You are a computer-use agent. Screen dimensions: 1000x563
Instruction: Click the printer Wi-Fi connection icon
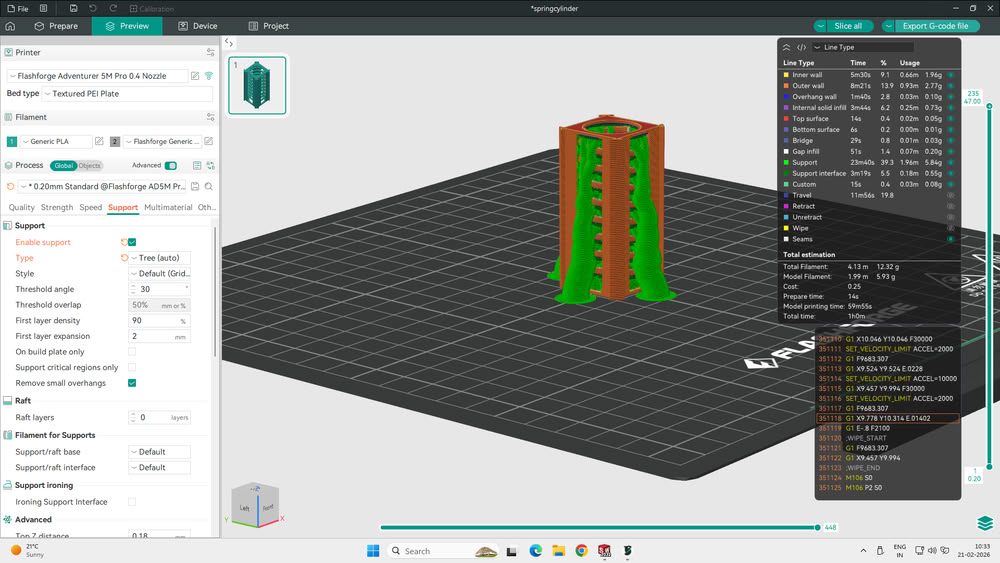pos(209,76)
